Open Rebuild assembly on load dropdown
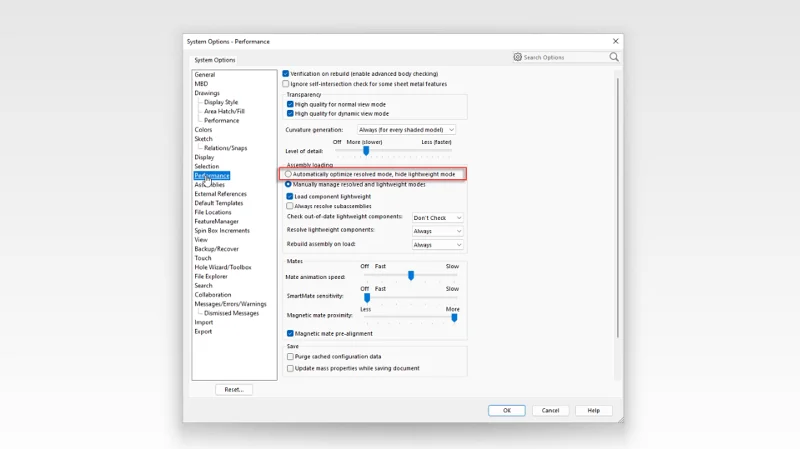The height and width of the screenshot is (449, 800). (x=437, y=245)
